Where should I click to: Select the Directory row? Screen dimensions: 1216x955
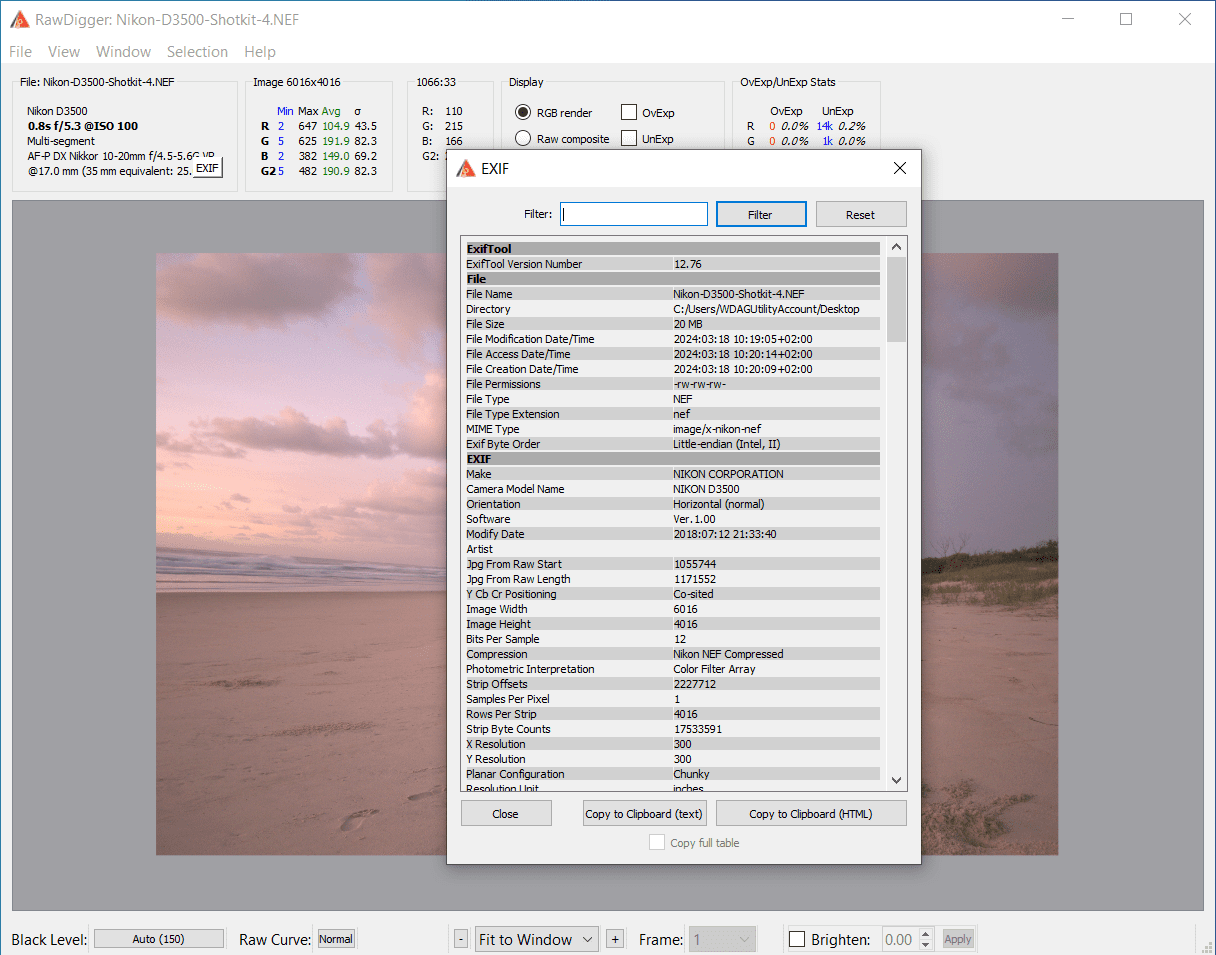click(673, 309)
